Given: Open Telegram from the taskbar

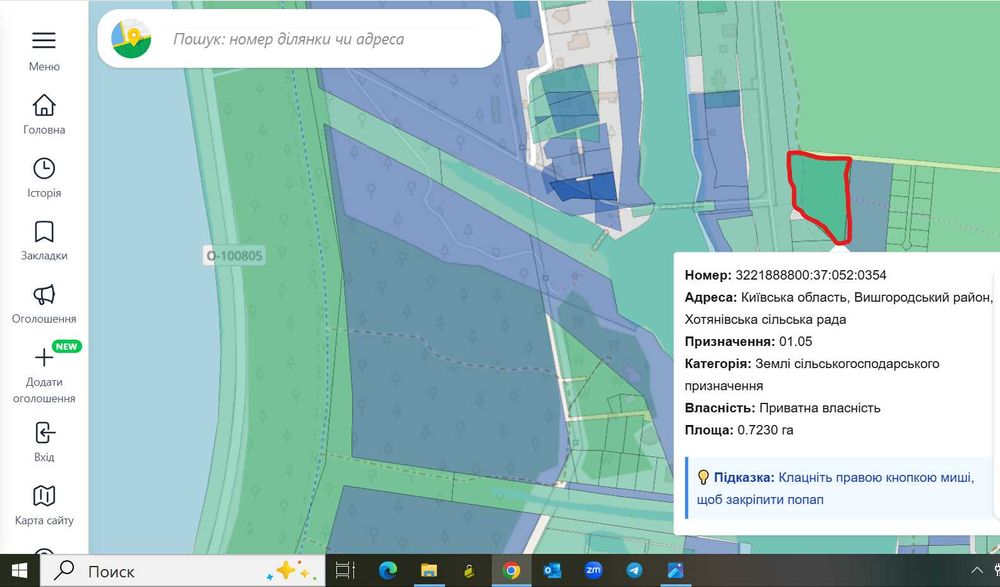Looking at the screenshot, I should point(634,570).
